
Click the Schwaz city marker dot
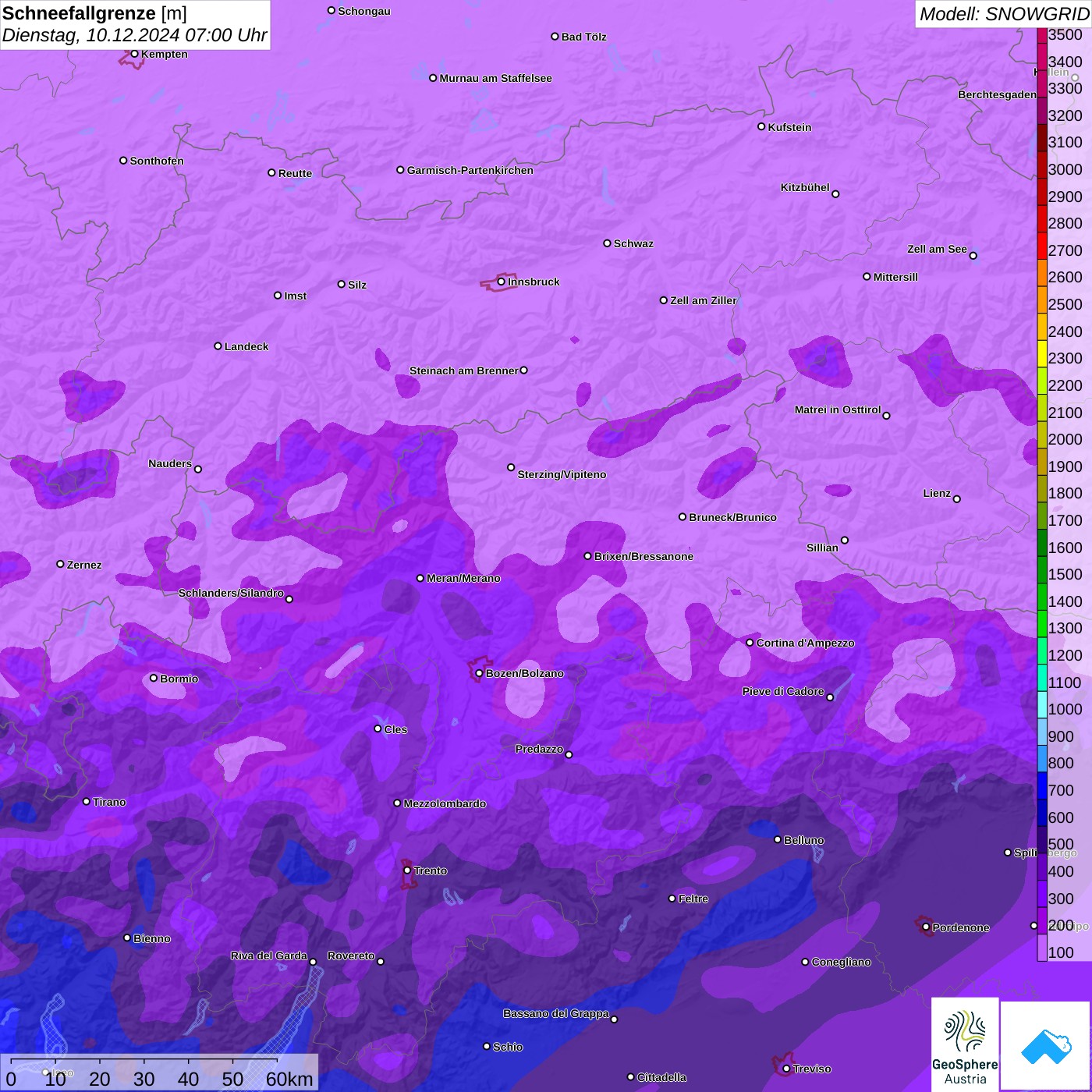(608, 243)
